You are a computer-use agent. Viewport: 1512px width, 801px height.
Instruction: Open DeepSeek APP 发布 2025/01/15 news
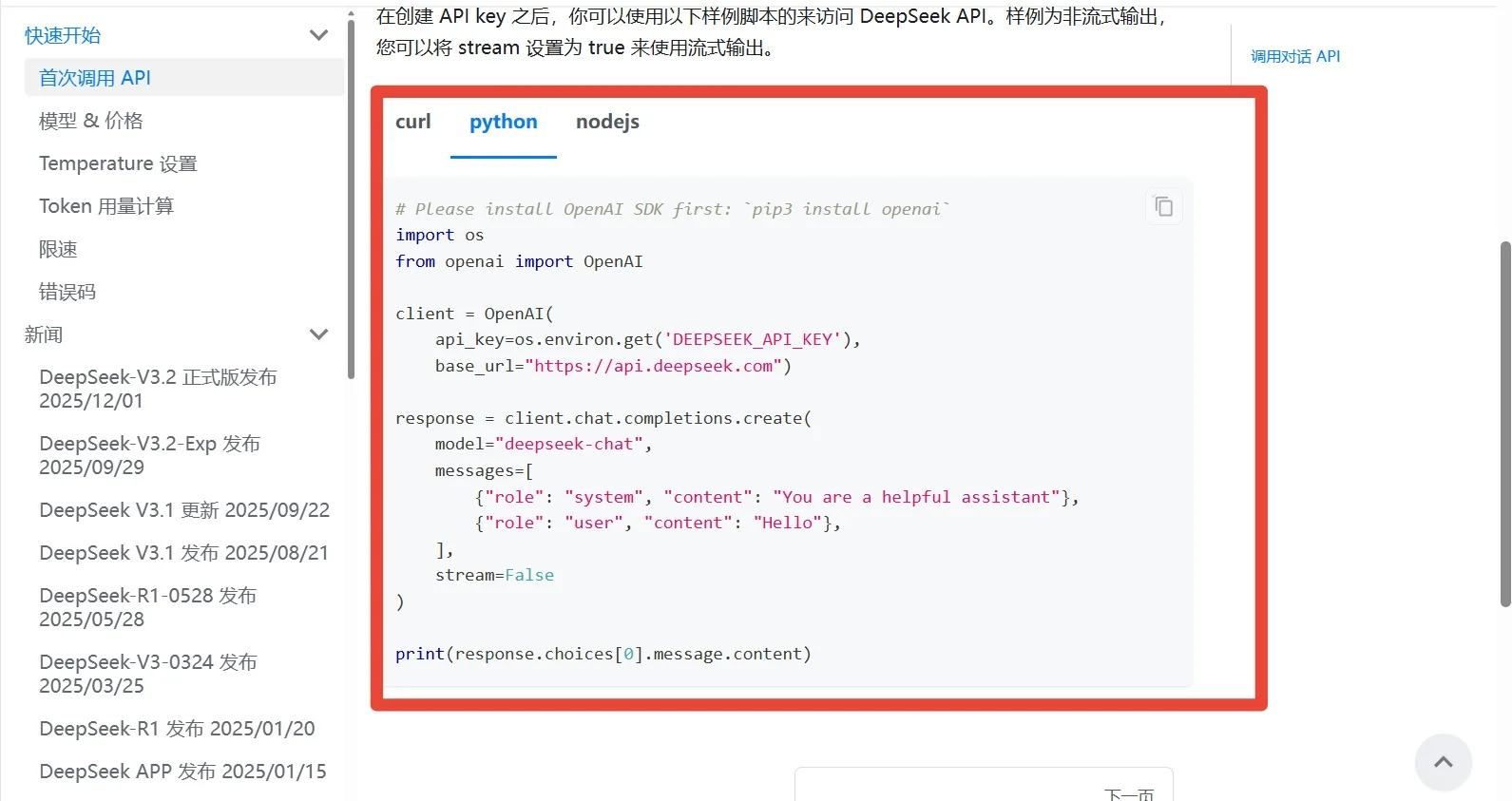pos(184,772)
